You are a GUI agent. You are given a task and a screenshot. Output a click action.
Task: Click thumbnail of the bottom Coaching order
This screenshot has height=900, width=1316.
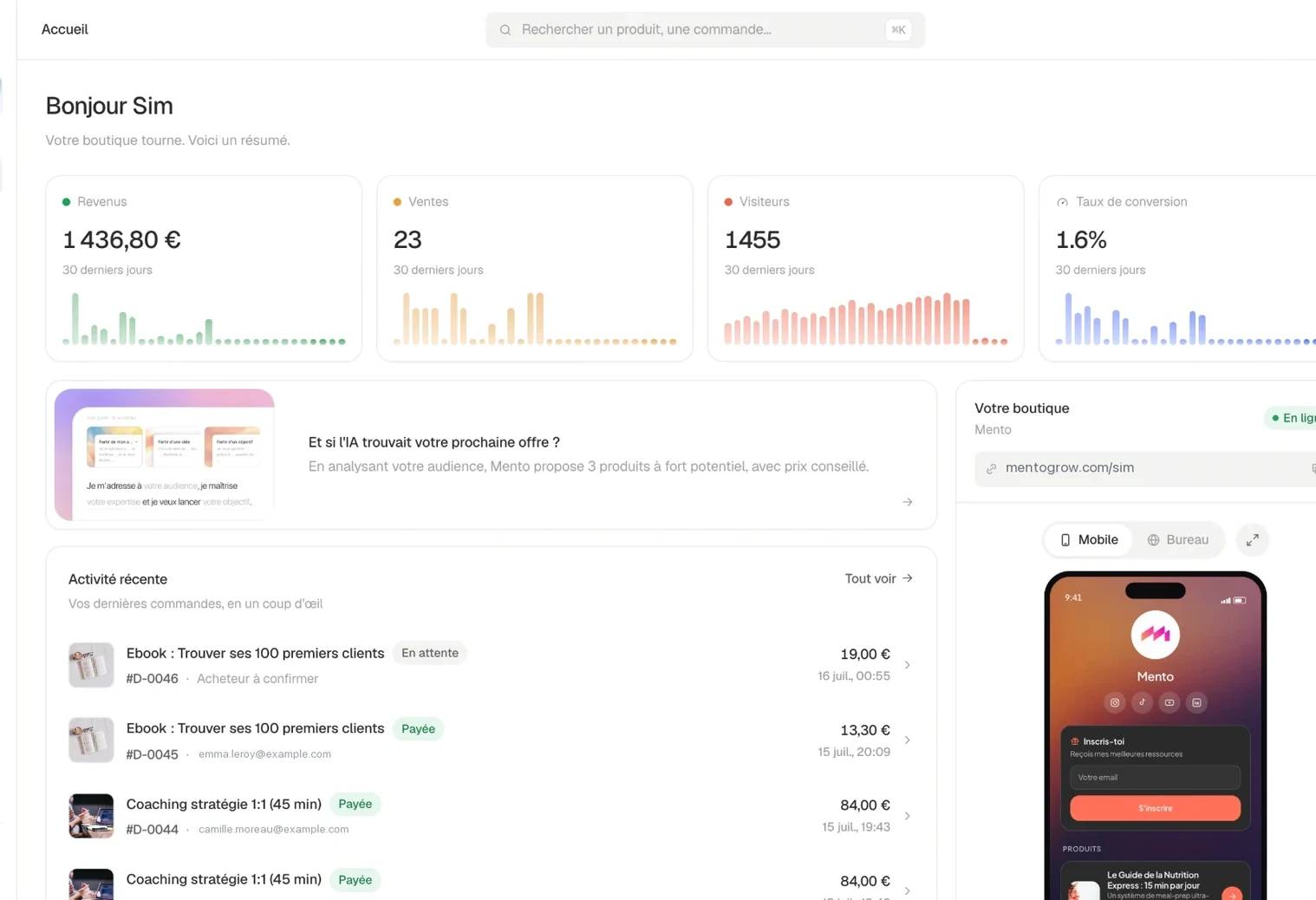tap(91, 884)
